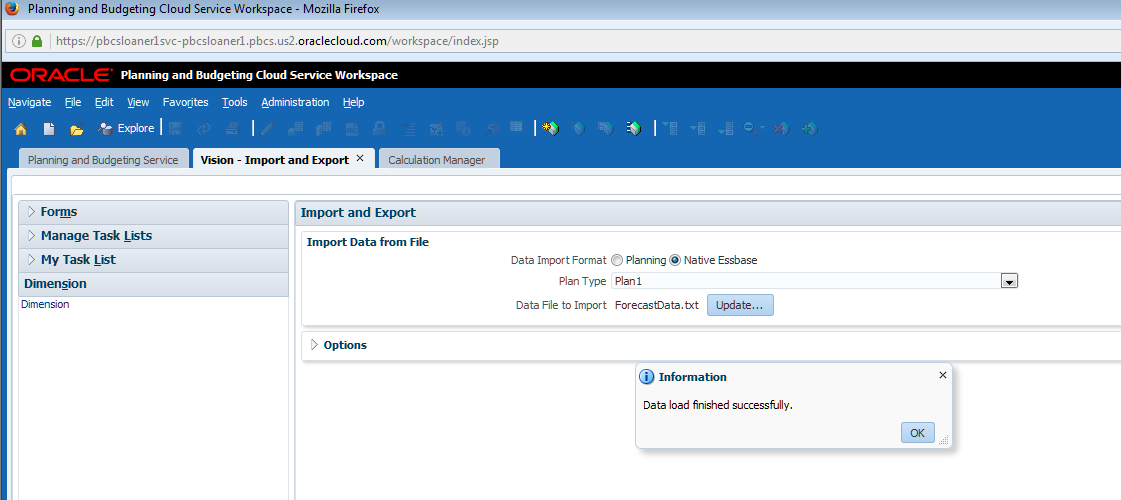Viewport: 1121px width, 500px height.
Task: Open the Help menu
Action: coord(353,102)
